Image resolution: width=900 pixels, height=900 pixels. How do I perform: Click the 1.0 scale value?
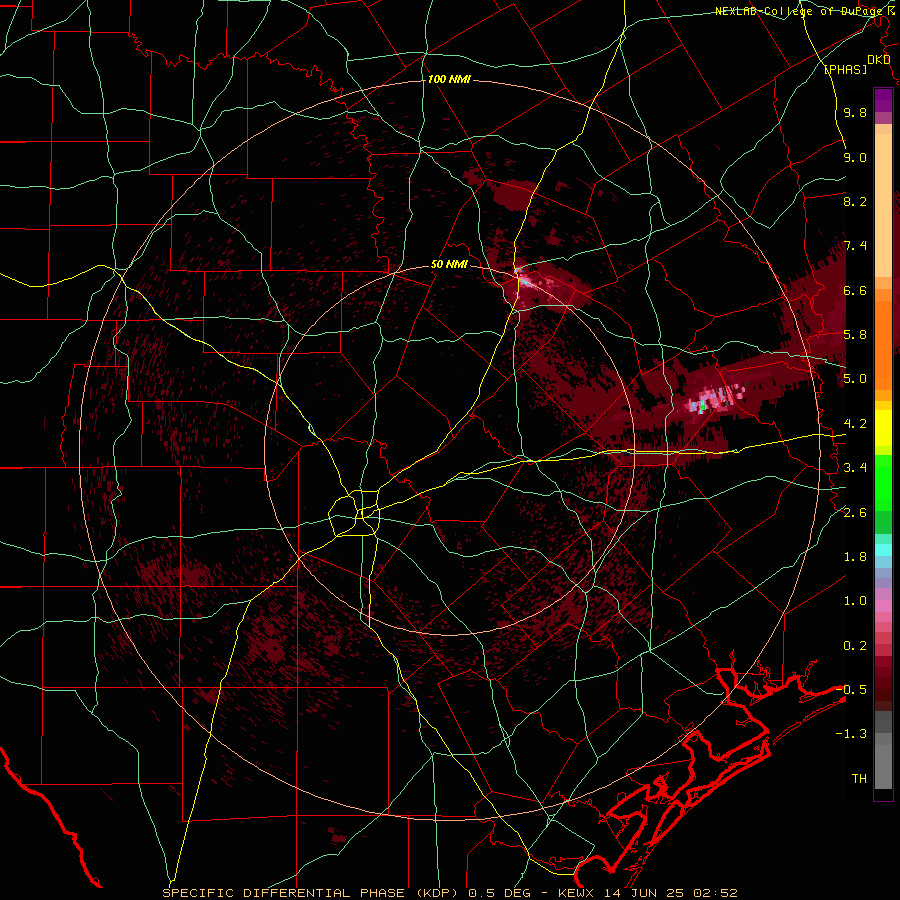click(x=855, y=601)
